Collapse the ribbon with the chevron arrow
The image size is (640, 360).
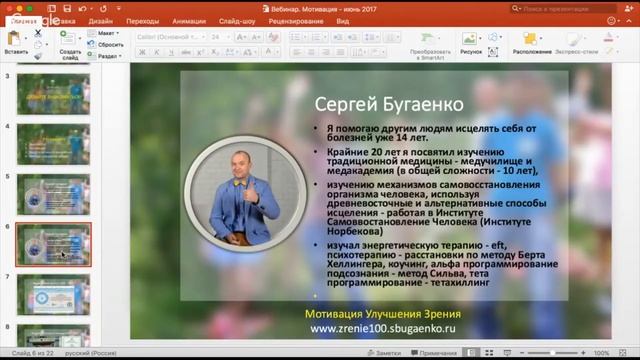[x=629, y=21]
